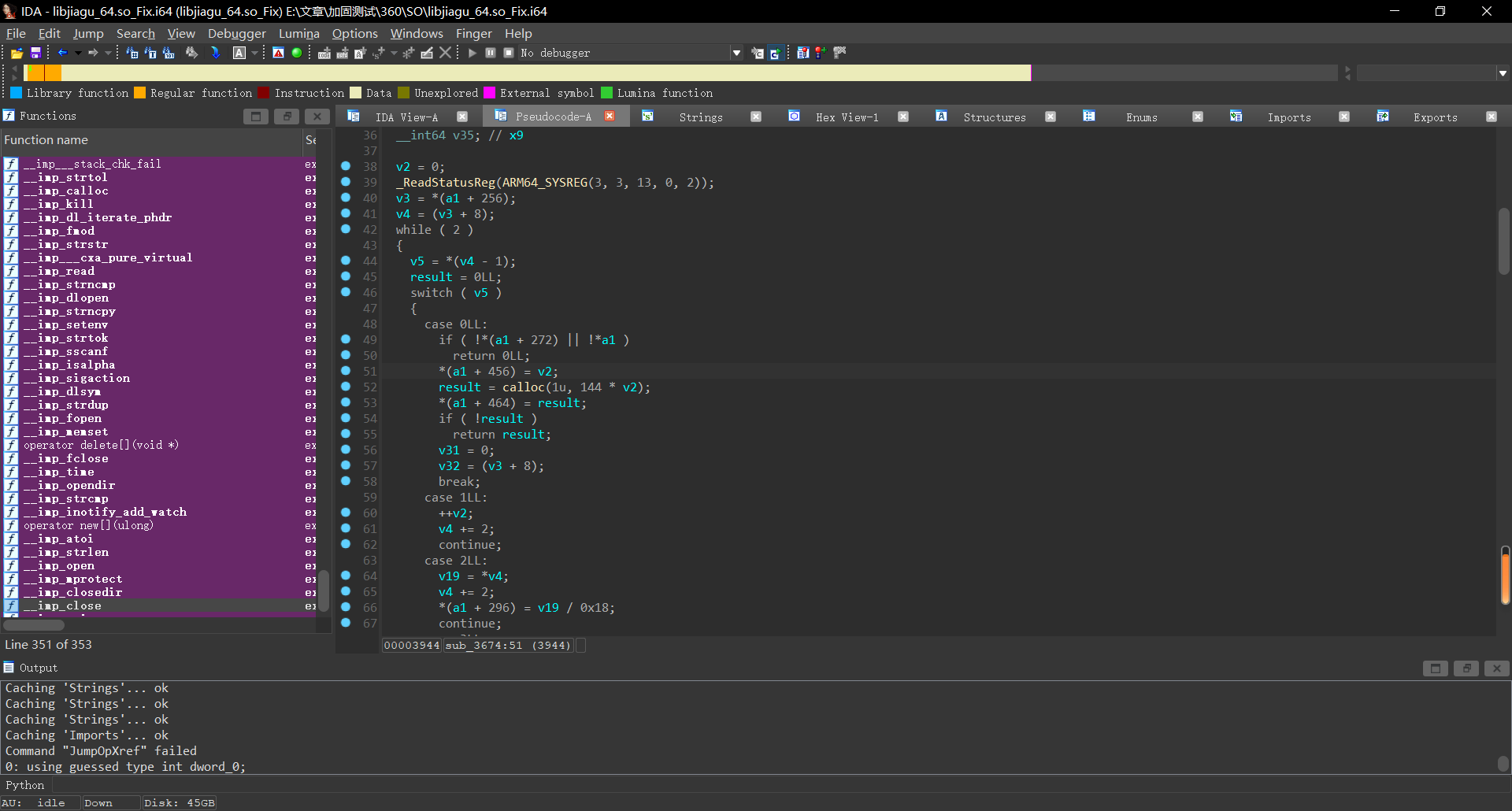Screen dimensions: 1512x811
Task: Click the Functions list horizontal scrollbar
Action: 33,625
